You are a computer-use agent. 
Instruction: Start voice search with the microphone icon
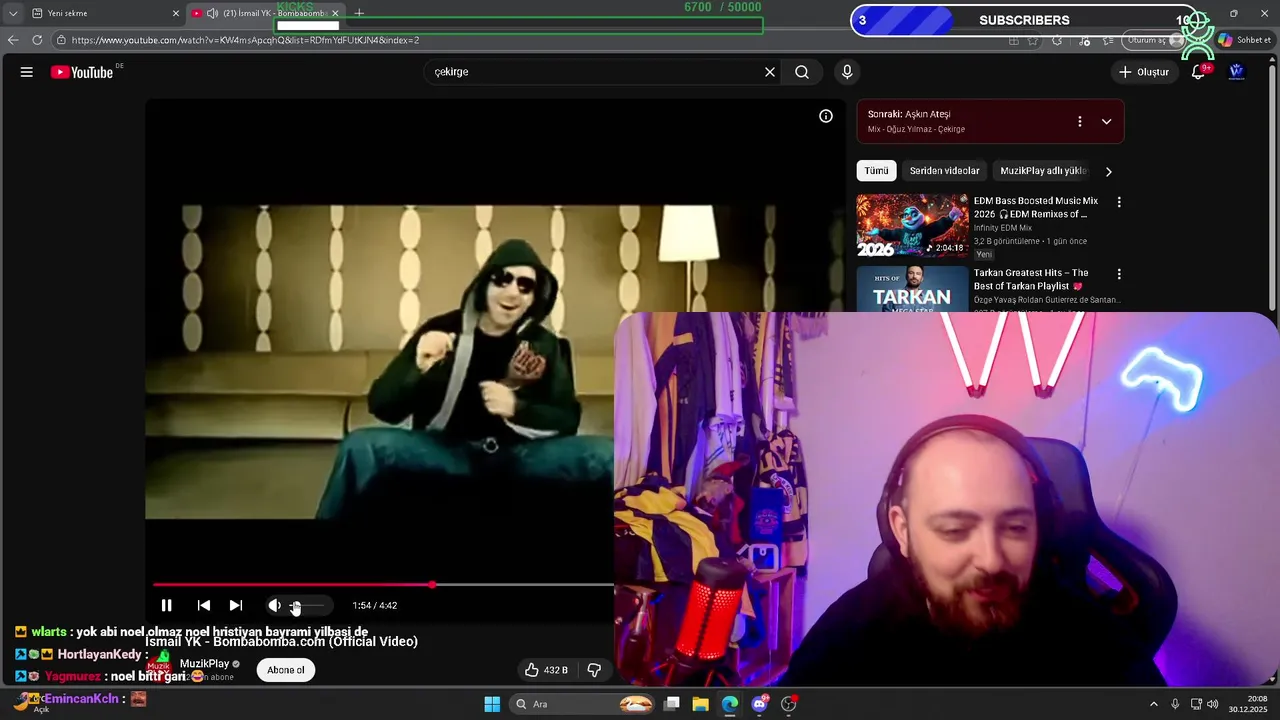(x=847, y=72)
